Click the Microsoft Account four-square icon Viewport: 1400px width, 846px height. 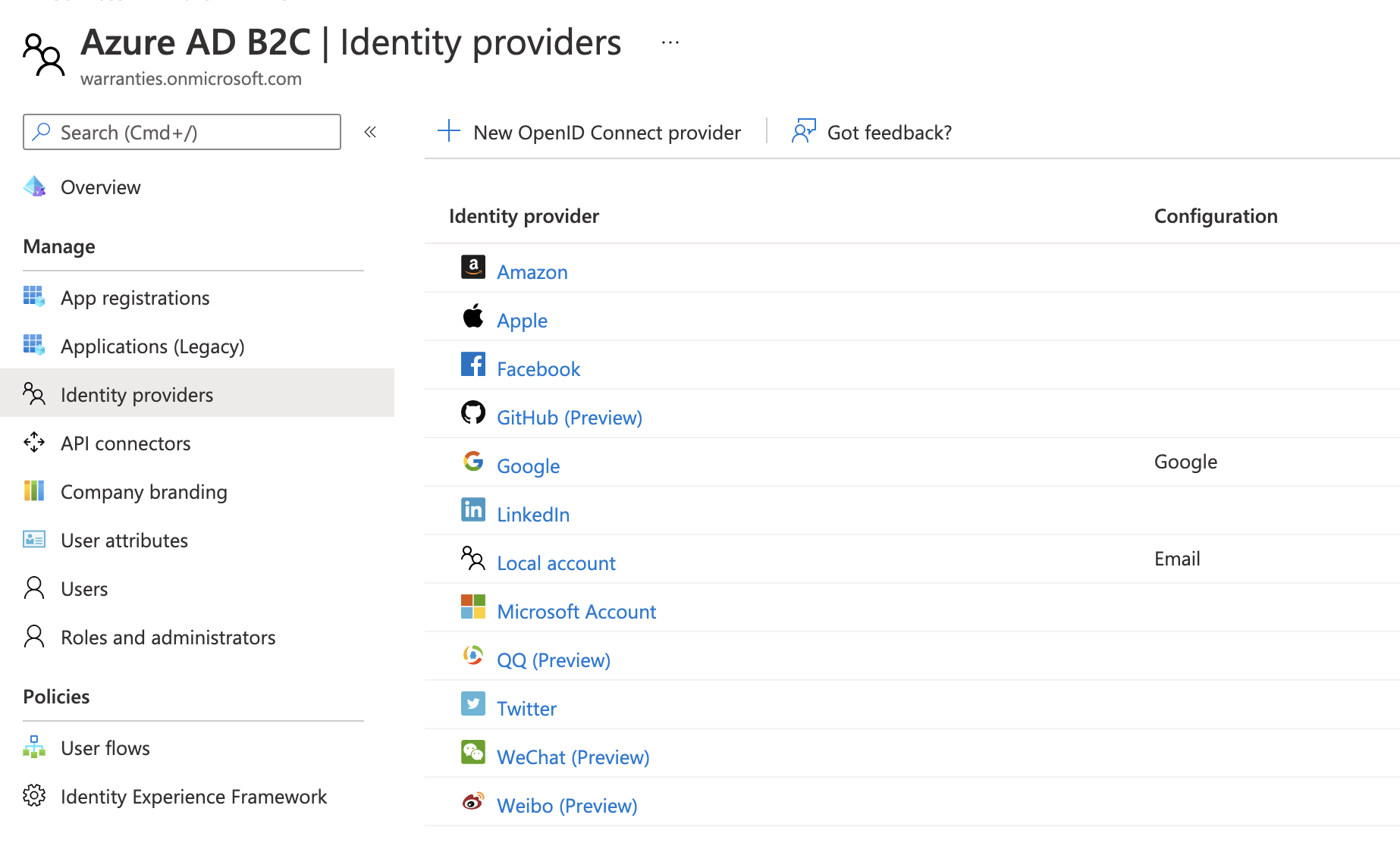[473, 606]
